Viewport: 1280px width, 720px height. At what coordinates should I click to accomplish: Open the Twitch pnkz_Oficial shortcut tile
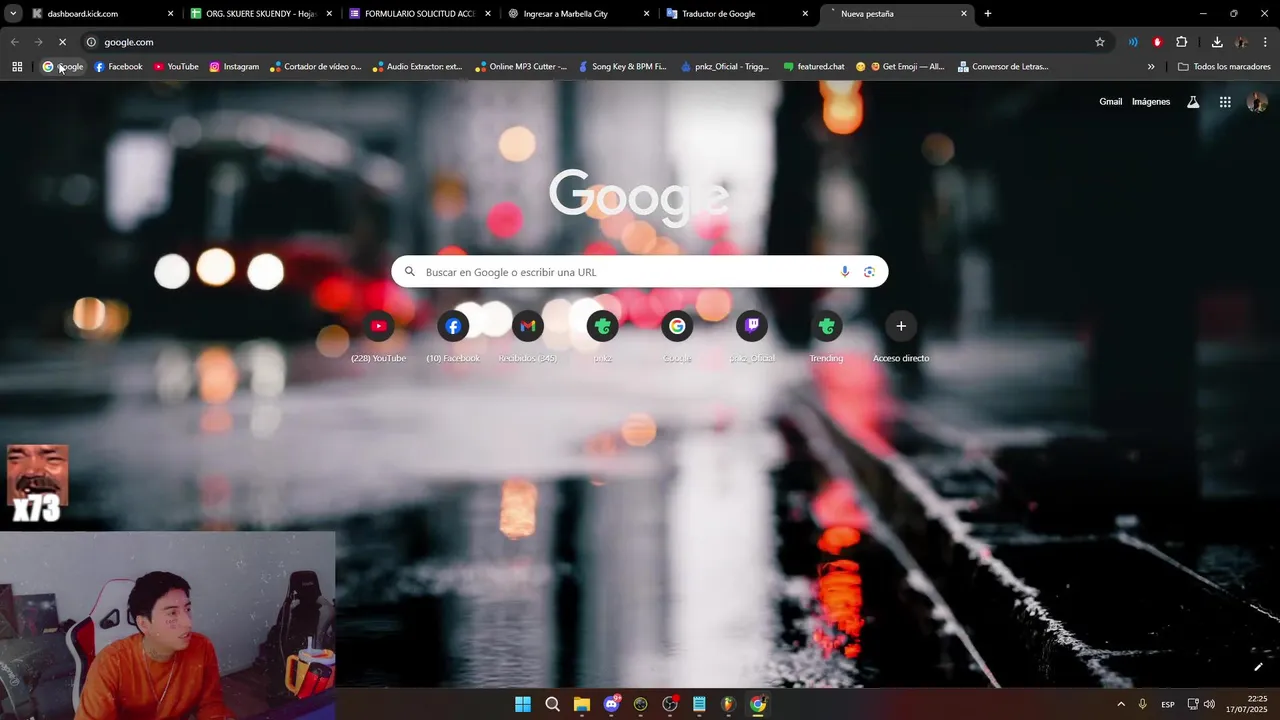pos(752,336)
